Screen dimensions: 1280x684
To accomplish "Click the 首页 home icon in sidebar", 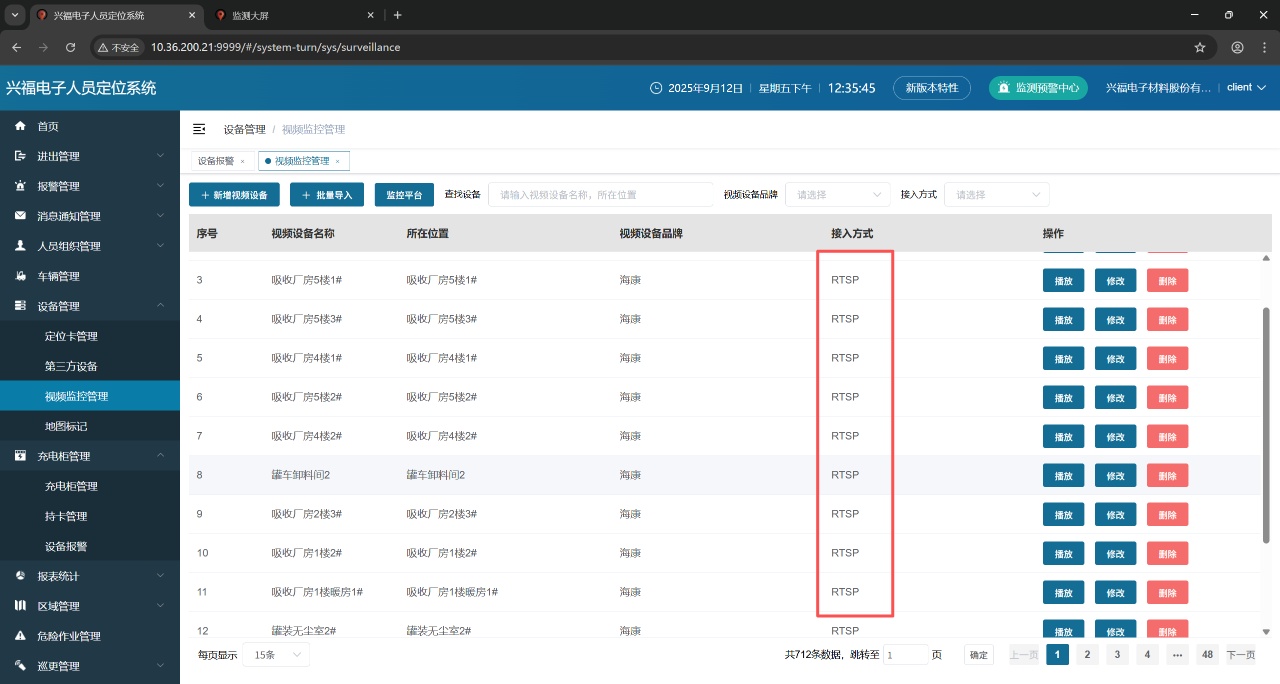I will 20,126.
